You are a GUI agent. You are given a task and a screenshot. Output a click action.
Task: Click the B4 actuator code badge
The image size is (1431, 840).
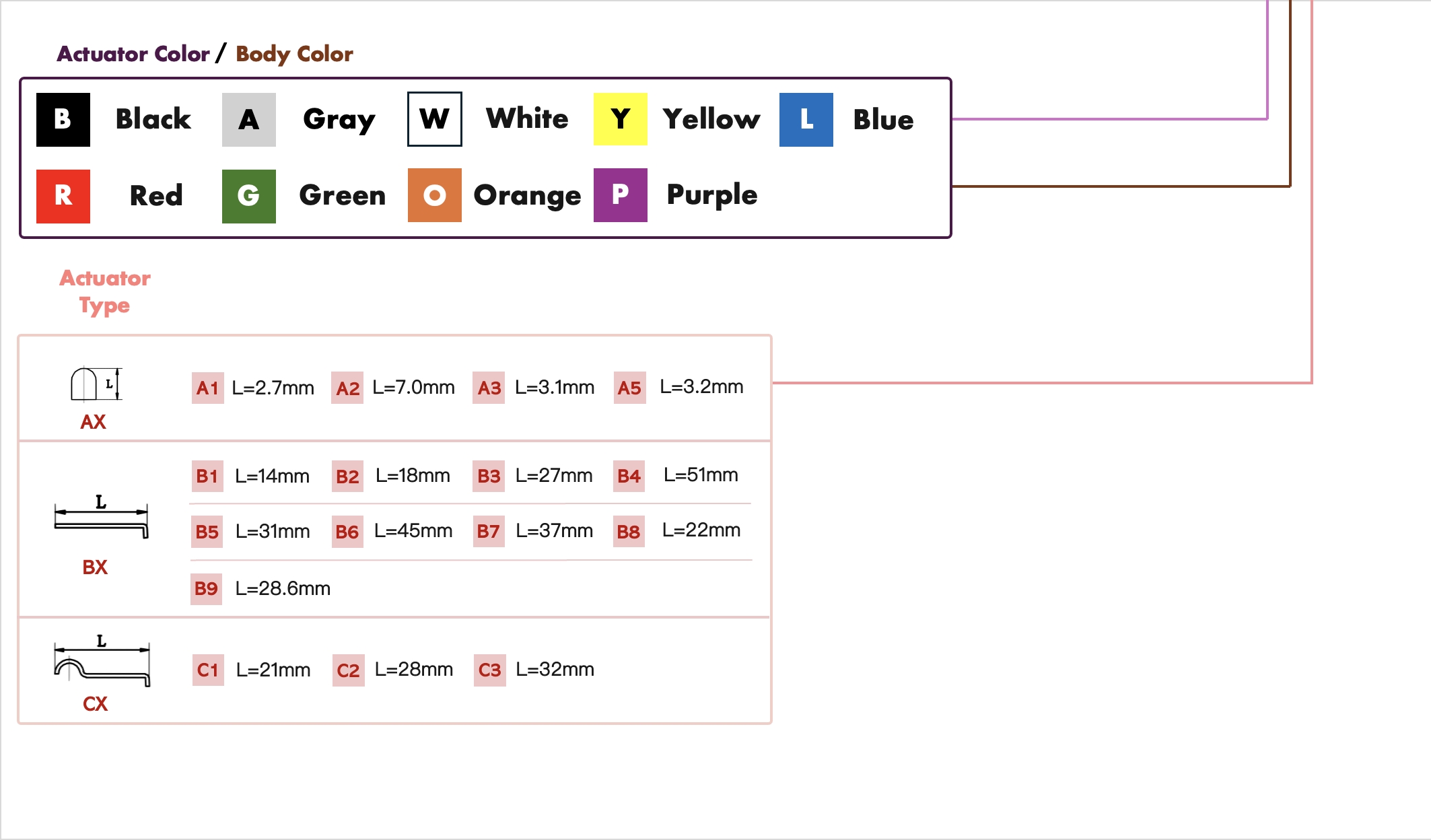629,476
